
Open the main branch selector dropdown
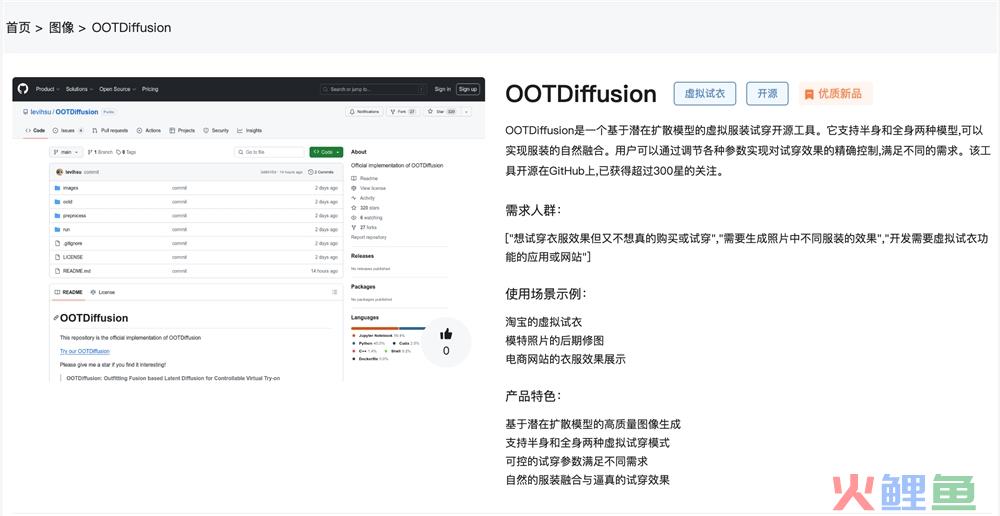coord(66,152)
